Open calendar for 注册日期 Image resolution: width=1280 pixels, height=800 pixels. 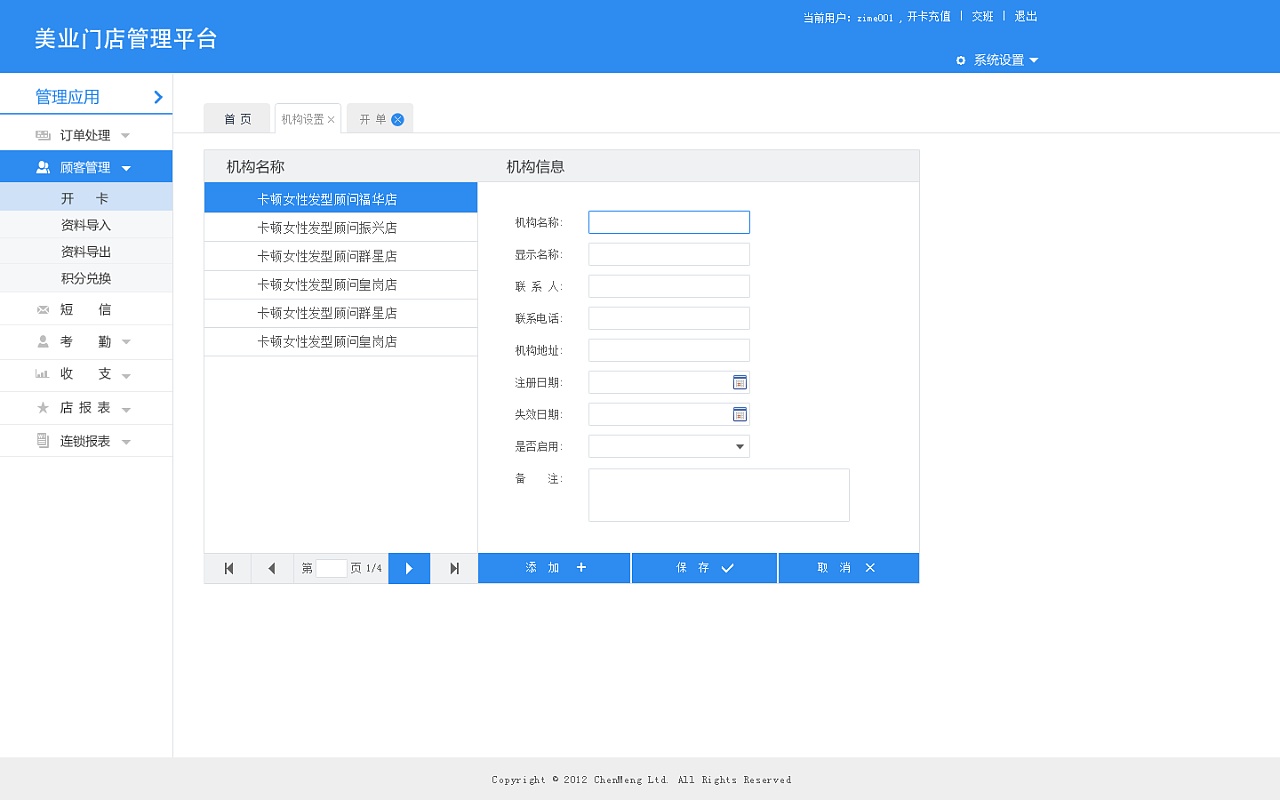pyautogui.click(x=740, y=382)
